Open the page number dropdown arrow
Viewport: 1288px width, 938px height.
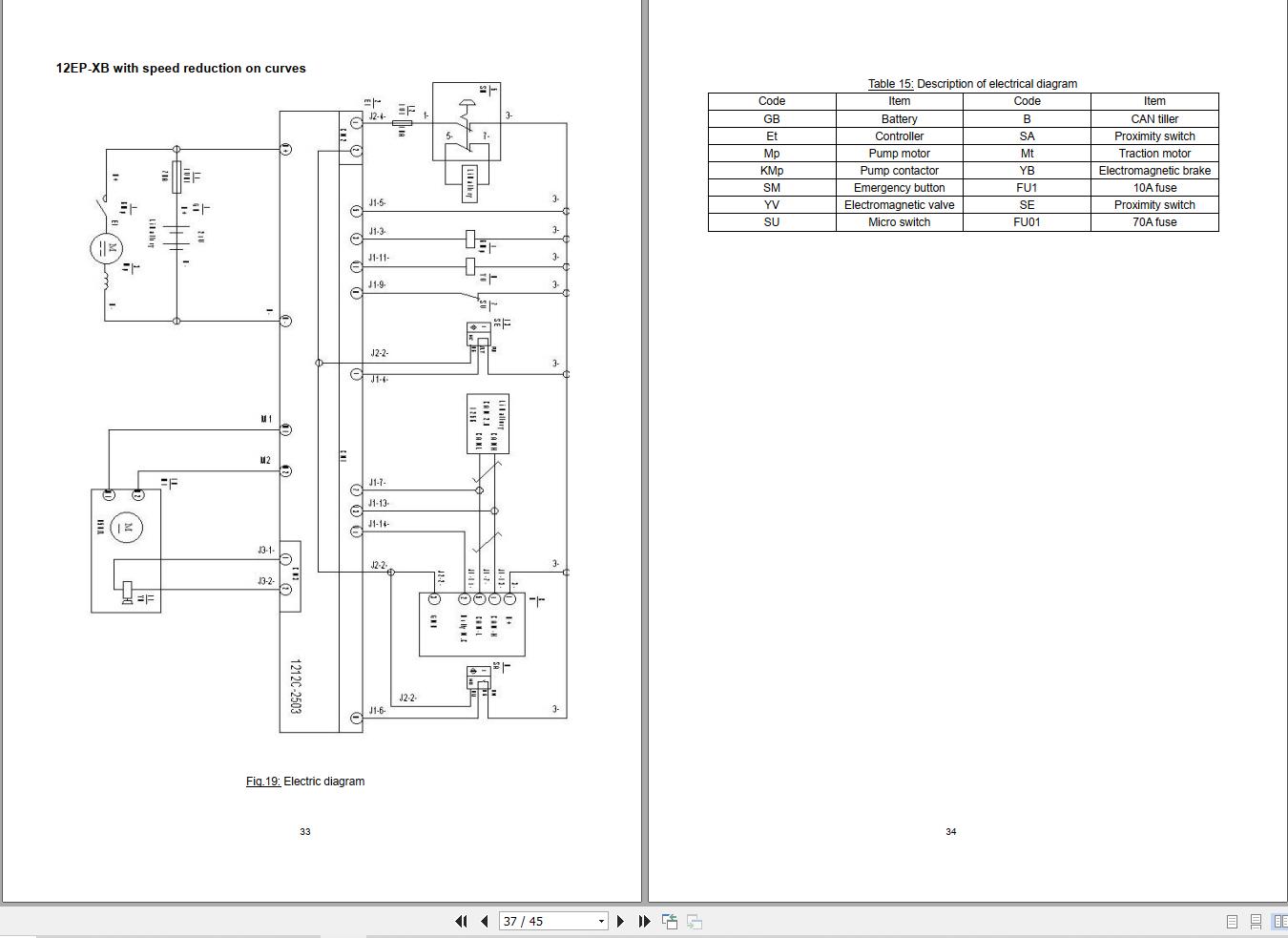(601, 921)
